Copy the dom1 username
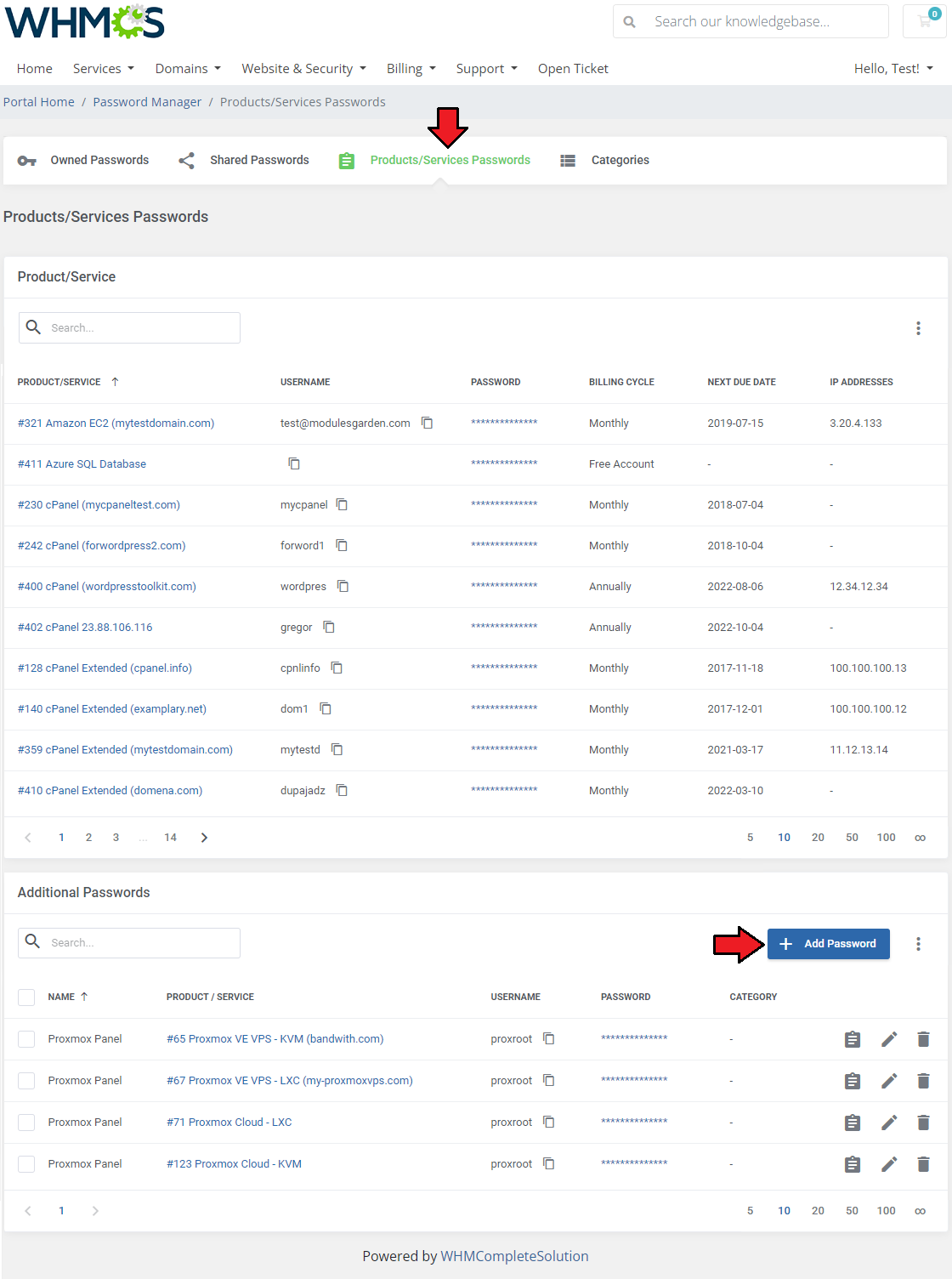The width and height of the screenshot is (952, 1279). coord(326,708)
